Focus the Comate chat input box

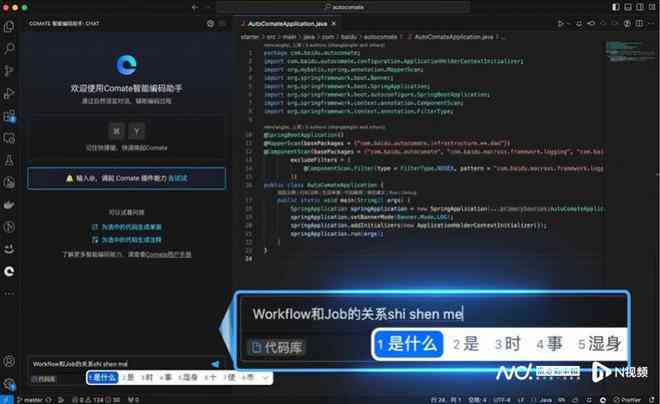pyautogui.click(x=120, y=364)
